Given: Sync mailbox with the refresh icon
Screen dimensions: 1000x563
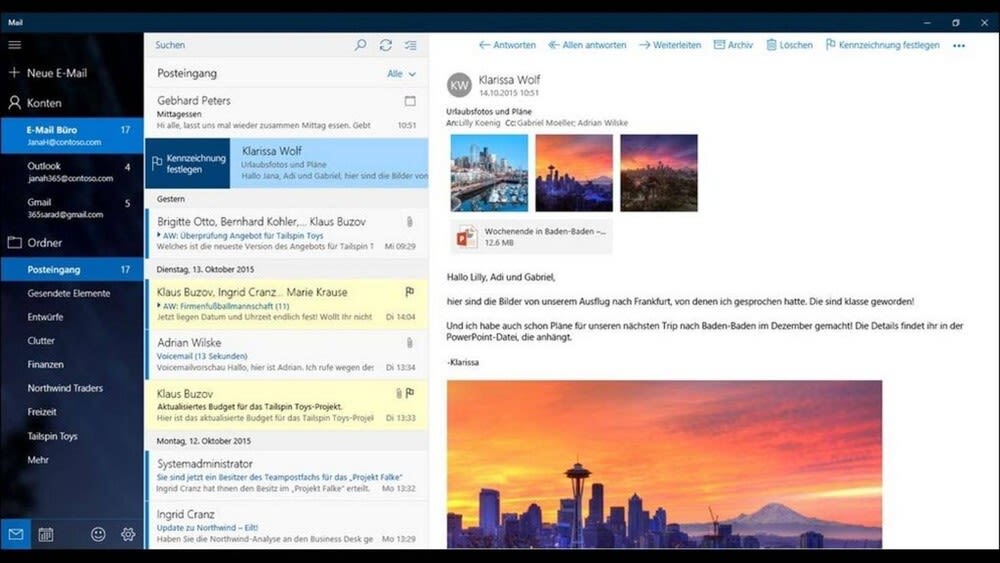Looking at the screenshot, I should click(386, 45).
